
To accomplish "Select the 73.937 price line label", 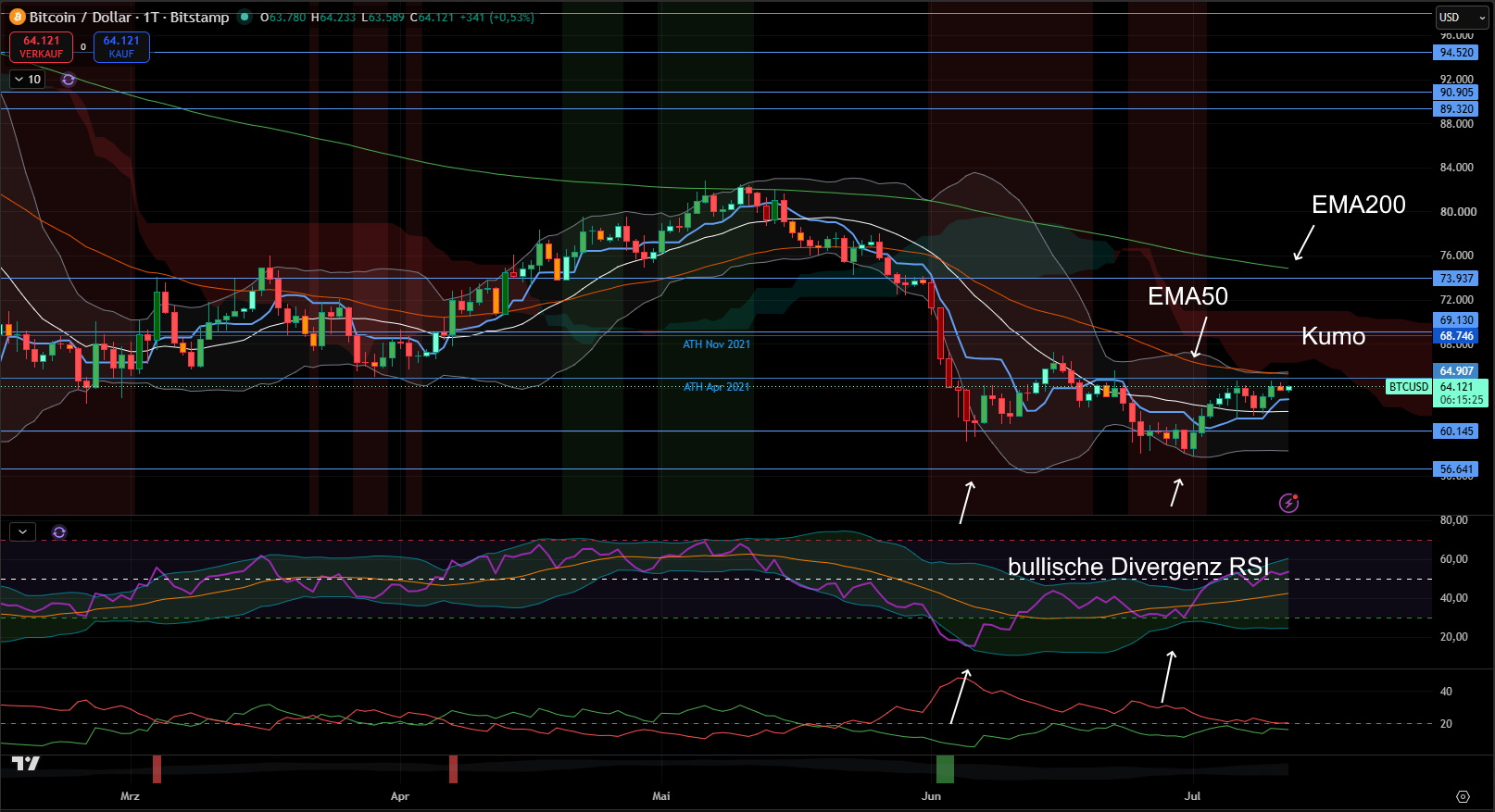I will coord(1456,279).
